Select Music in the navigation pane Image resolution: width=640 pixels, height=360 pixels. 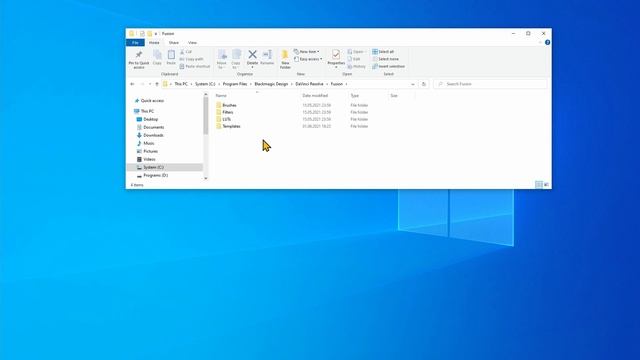[149, 143]
